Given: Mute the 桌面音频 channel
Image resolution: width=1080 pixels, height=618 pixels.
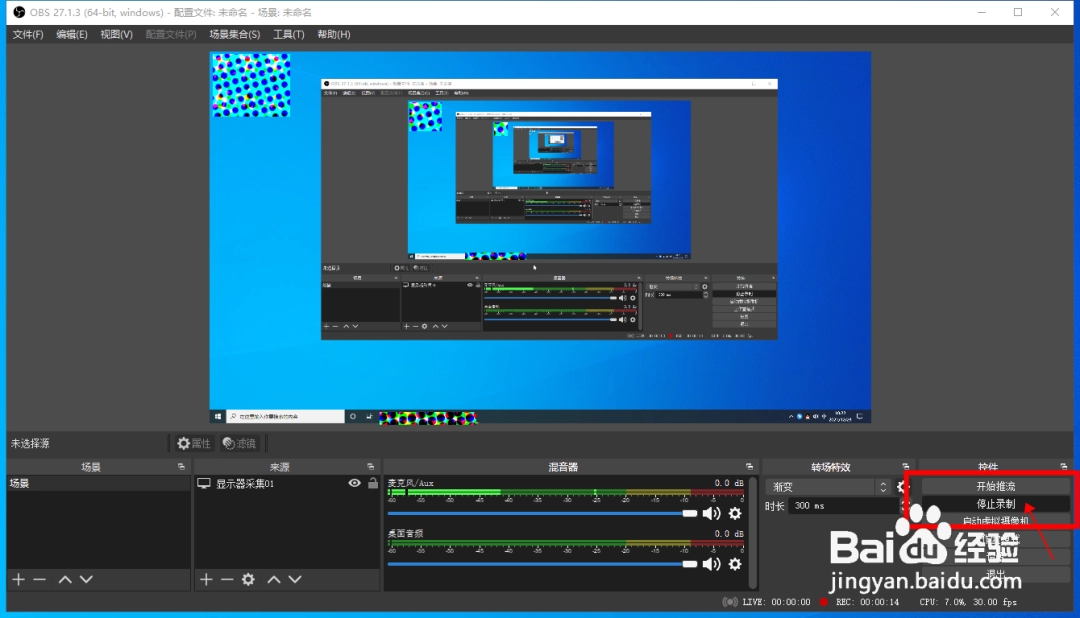Looking at the screenshot, I should 712,564.
